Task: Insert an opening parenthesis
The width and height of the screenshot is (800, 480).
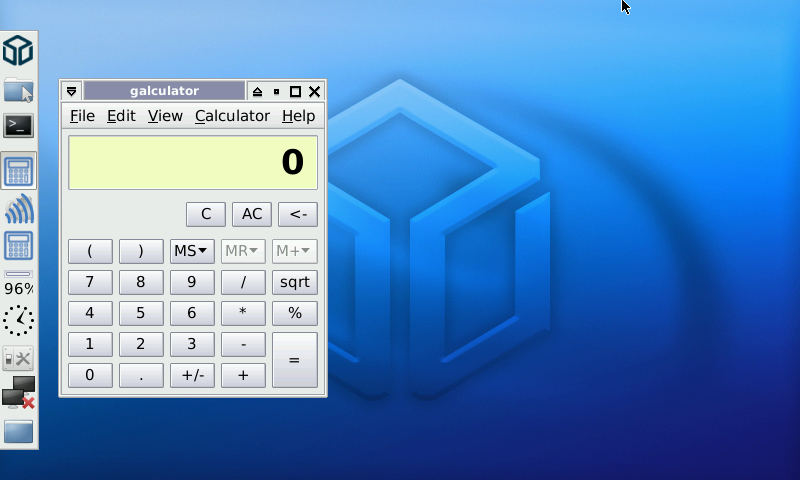Action: [x=90, y=251]
